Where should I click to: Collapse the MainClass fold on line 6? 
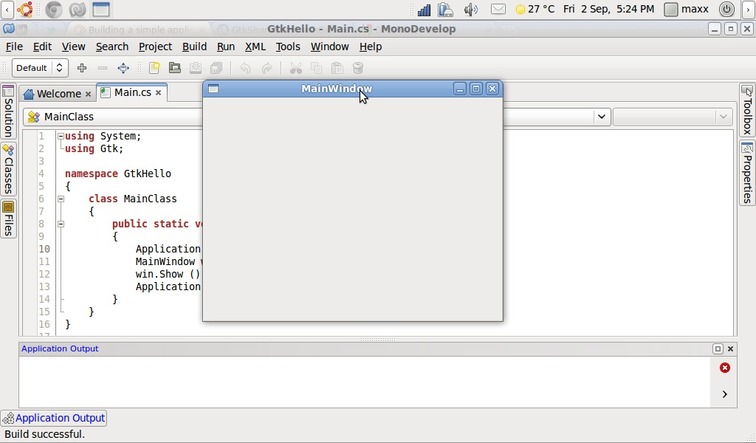click(x=61, y=199)
